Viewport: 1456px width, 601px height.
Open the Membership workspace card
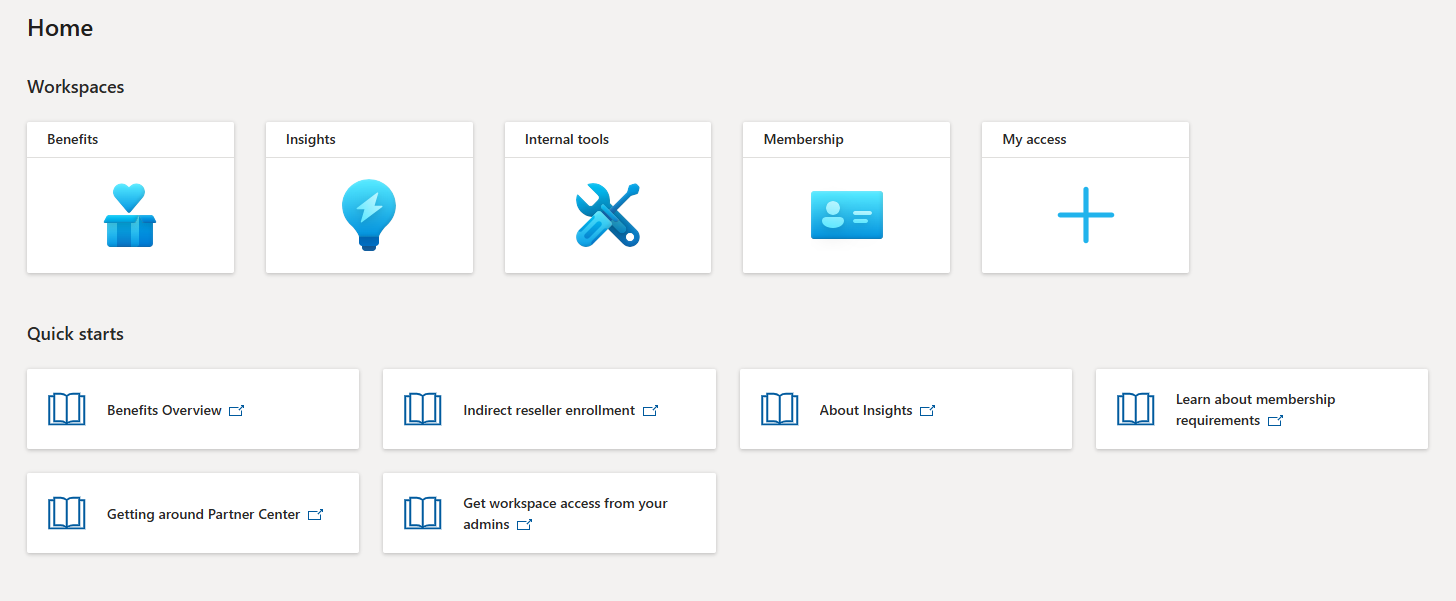tap(846, 197)
